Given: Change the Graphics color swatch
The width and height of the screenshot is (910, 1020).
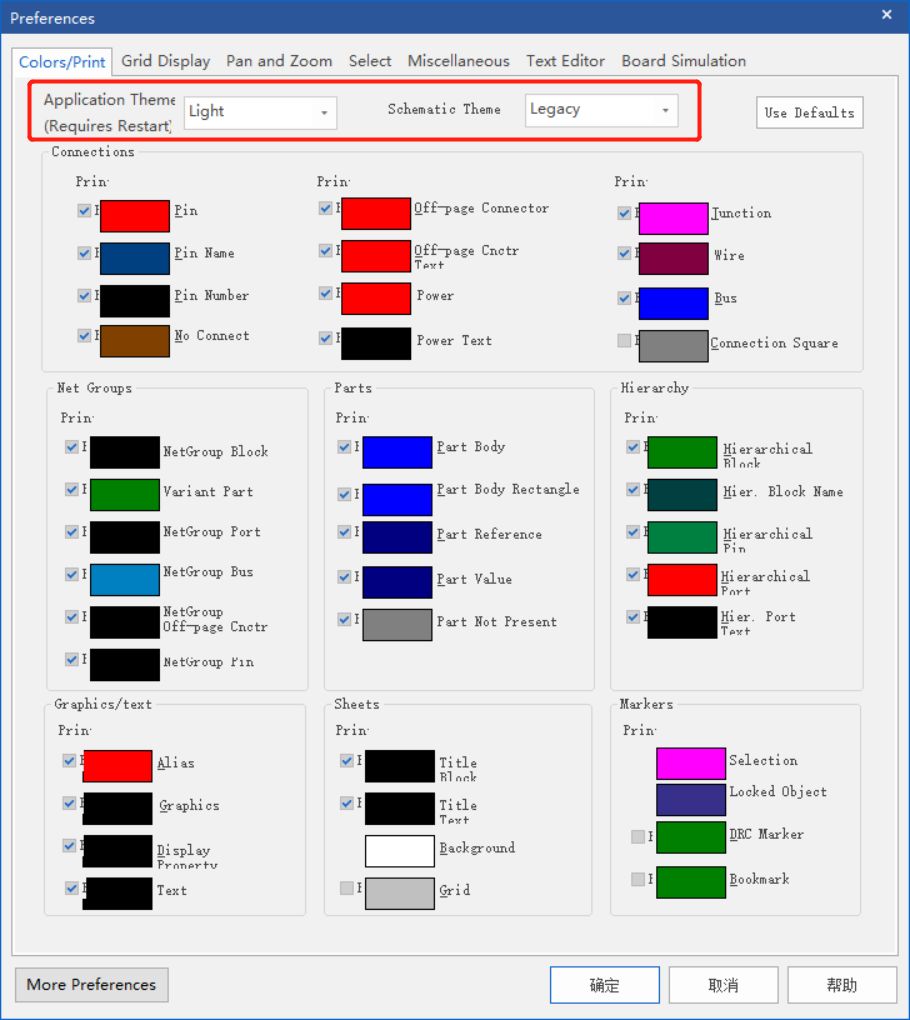Looking at the screenshot, I should (117, 809).
